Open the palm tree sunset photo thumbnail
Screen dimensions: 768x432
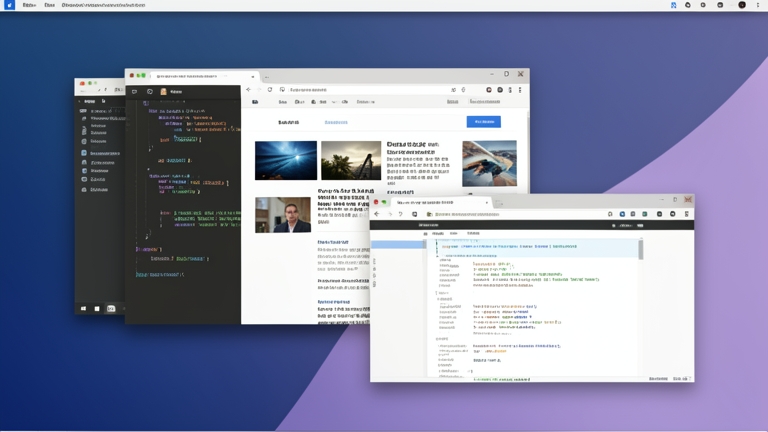tap(351, 161)
